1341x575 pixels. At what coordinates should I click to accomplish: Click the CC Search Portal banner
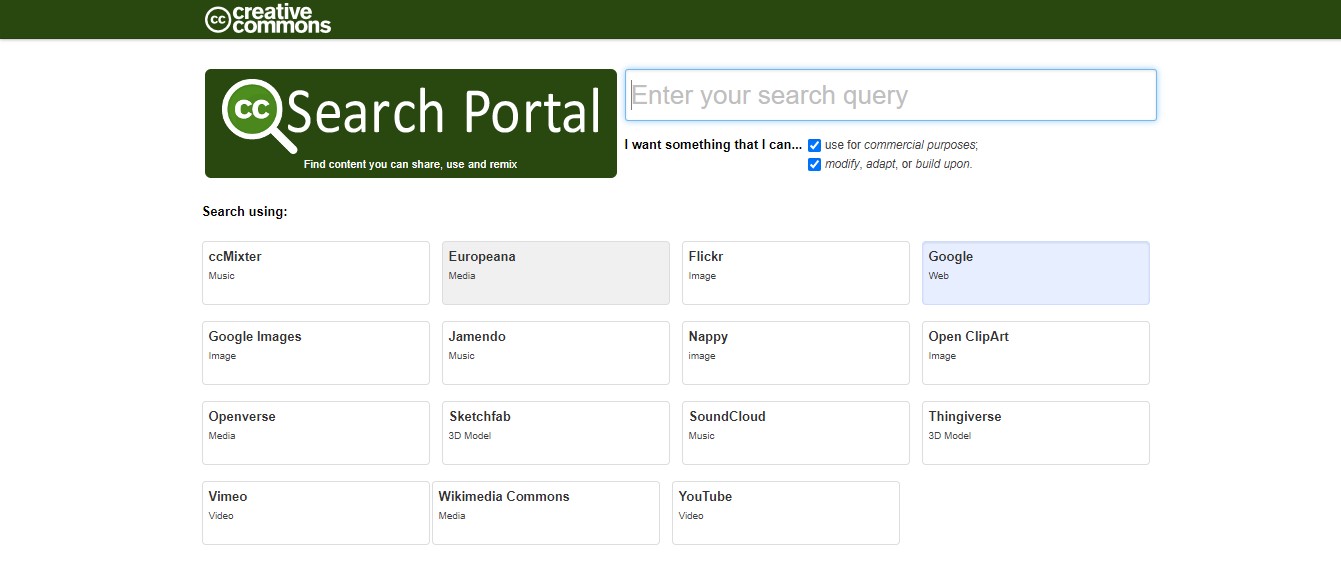click(x=411, y=123)
